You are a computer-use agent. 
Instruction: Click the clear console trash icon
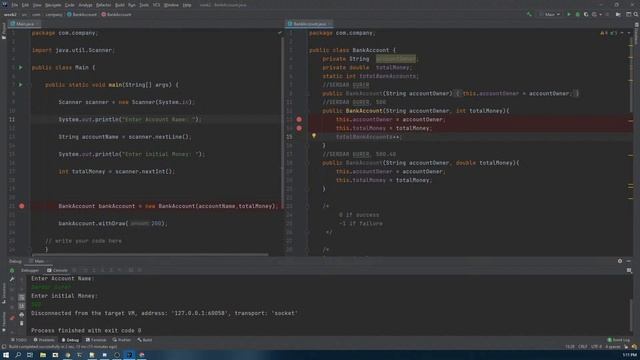[22, 323]
